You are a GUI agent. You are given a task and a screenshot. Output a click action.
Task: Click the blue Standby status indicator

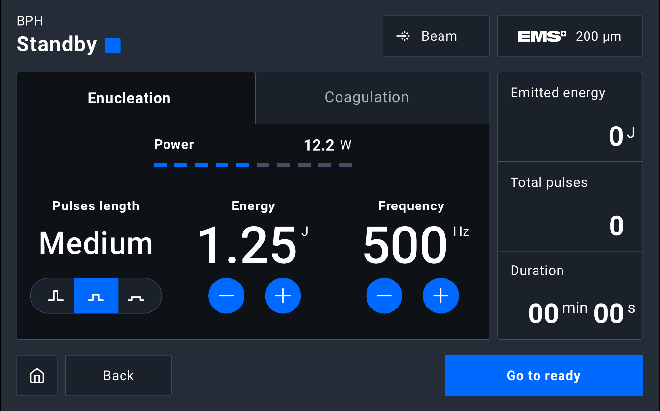pos(113,45)
